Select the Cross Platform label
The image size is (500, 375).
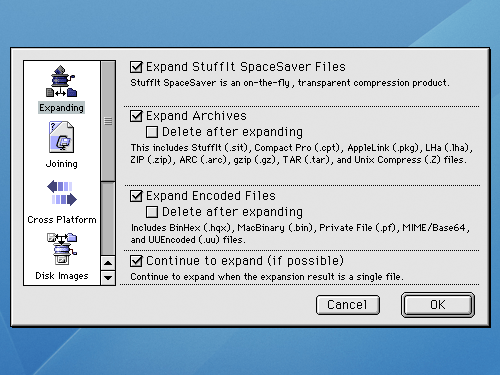click(x=62, y=220)
